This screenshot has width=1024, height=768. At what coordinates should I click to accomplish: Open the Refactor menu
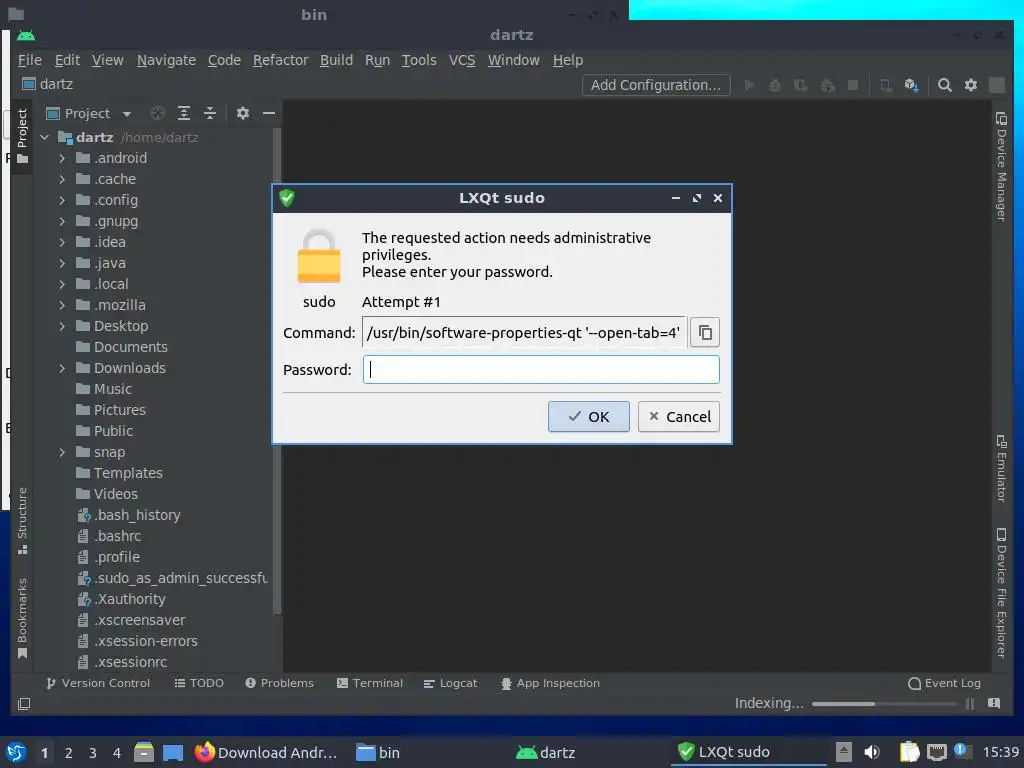[x=280, y=60]
